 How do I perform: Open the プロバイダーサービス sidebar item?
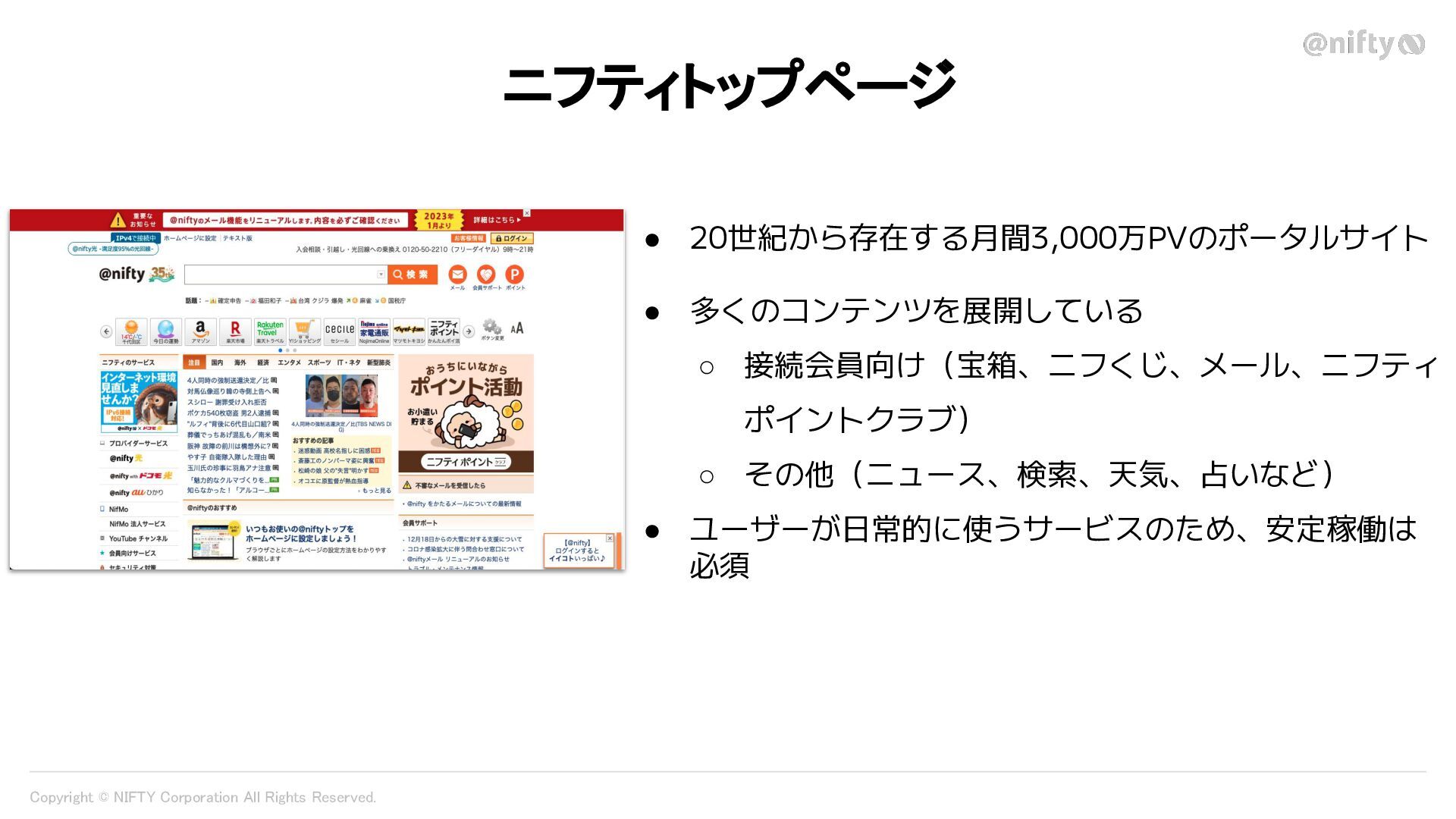(138, 444)
